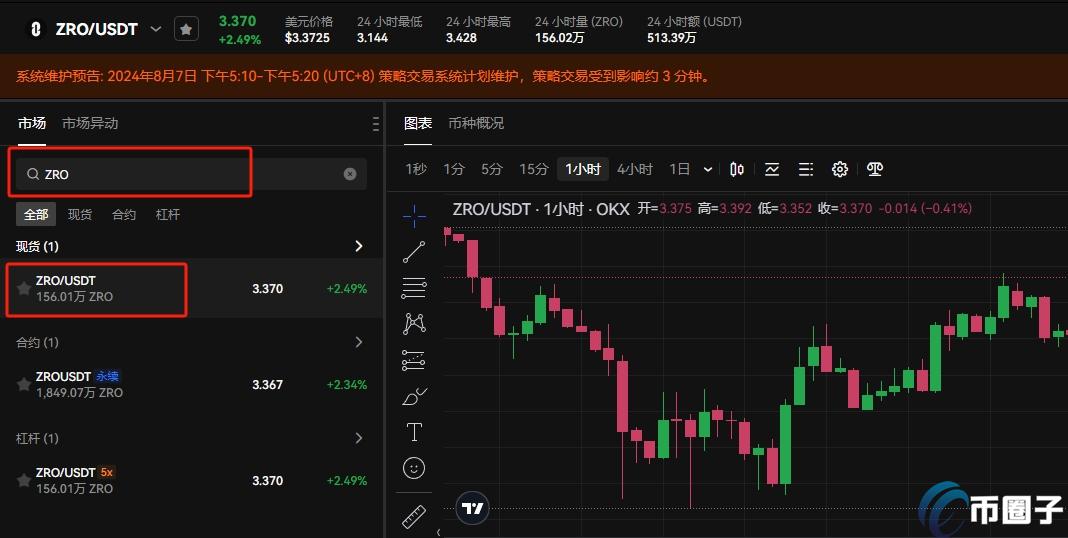The height and width of the screenshot is (538, 1068).
Task: Set chart interval to 1分
Action: pos(454,169)
